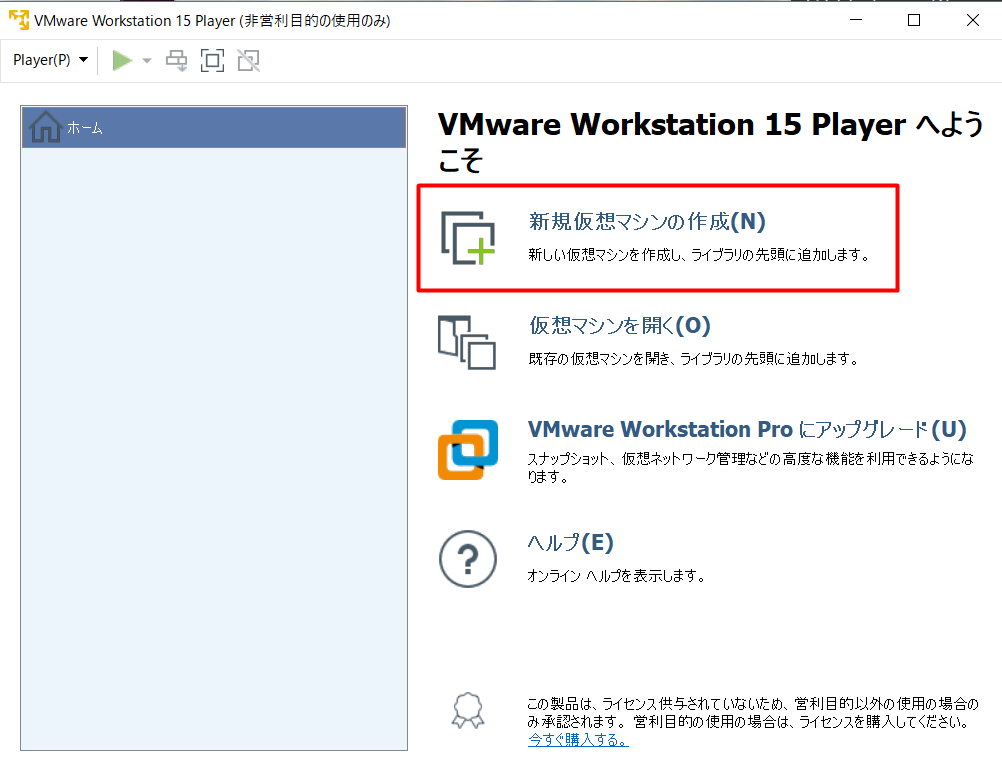
Task: Maximize the VMware Player window
Action: coord(914,20)
